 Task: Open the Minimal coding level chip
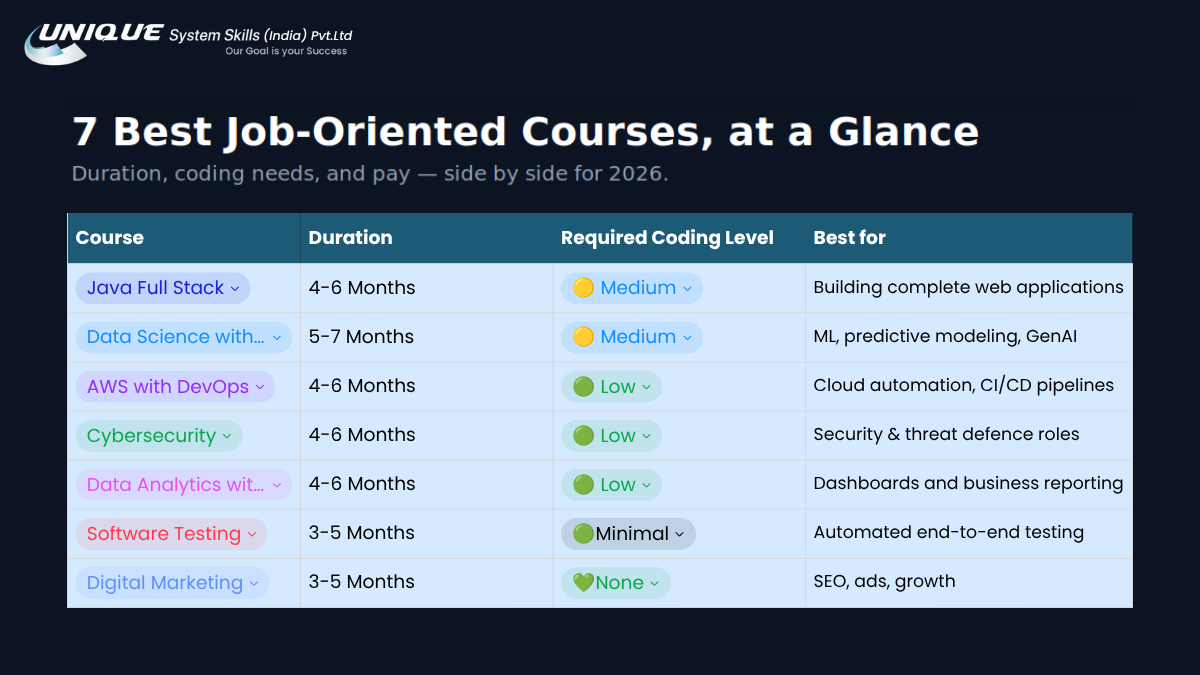click(628, 533)
